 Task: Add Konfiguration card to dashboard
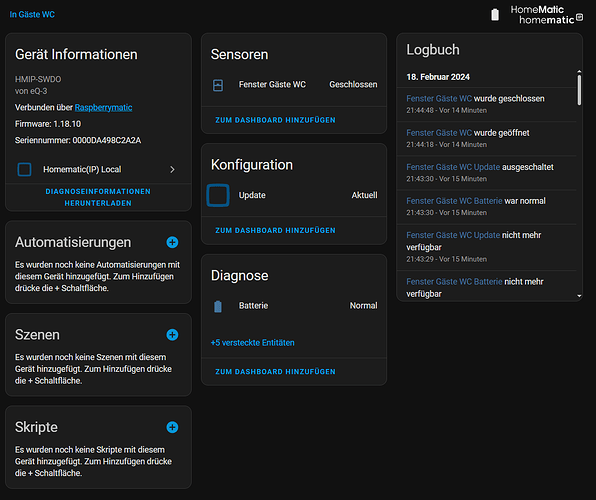point(275,230)
